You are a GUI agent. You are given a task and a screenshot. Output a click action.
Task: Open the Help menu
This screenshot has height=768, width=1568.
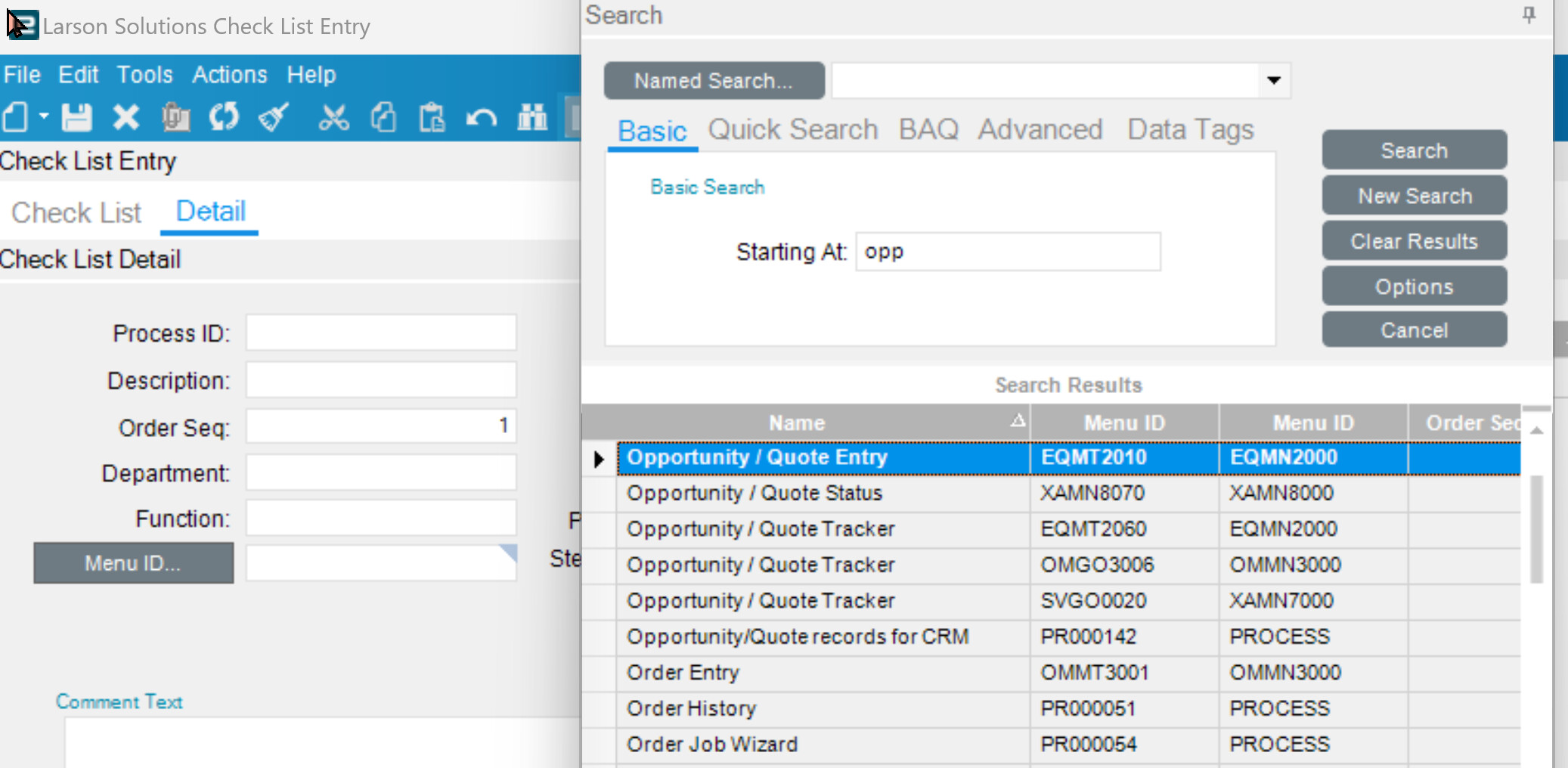[311, 75]
